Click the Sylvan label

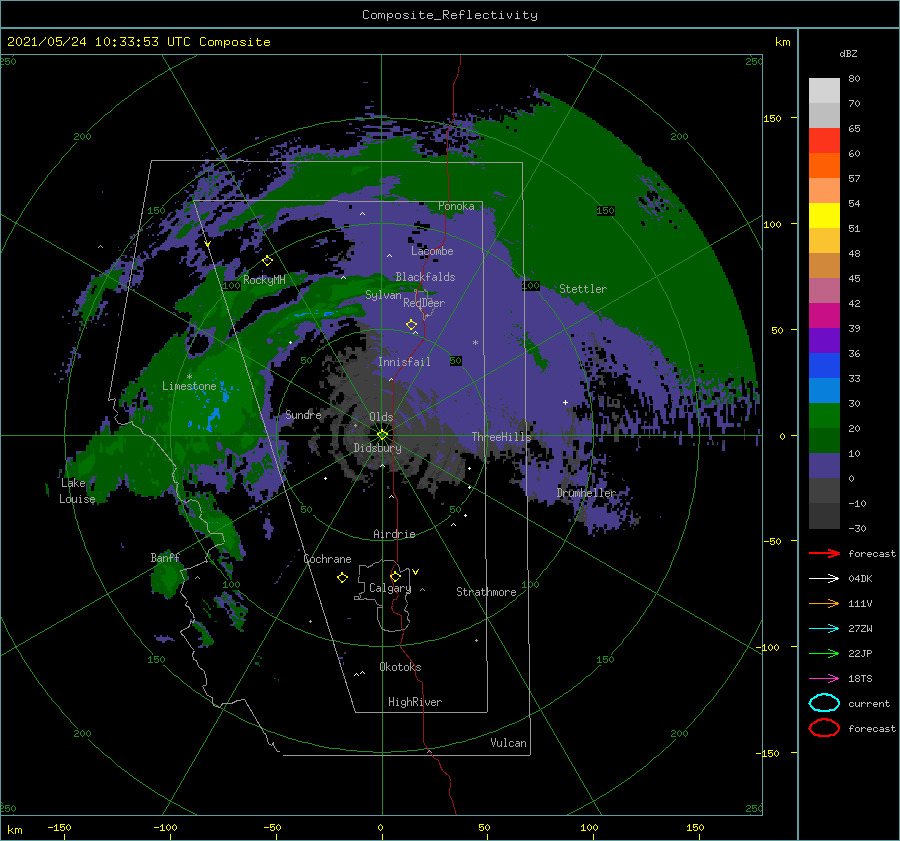(383, 295)
